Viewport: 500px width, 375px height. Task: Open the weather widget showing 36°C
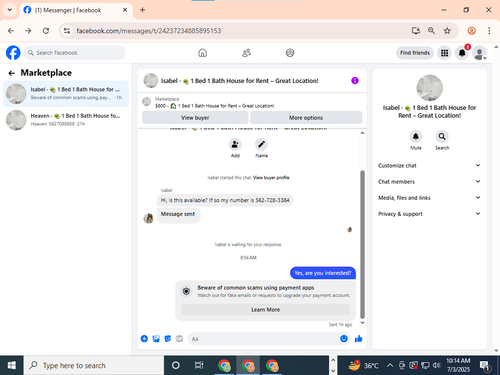(x=363, y=365)
